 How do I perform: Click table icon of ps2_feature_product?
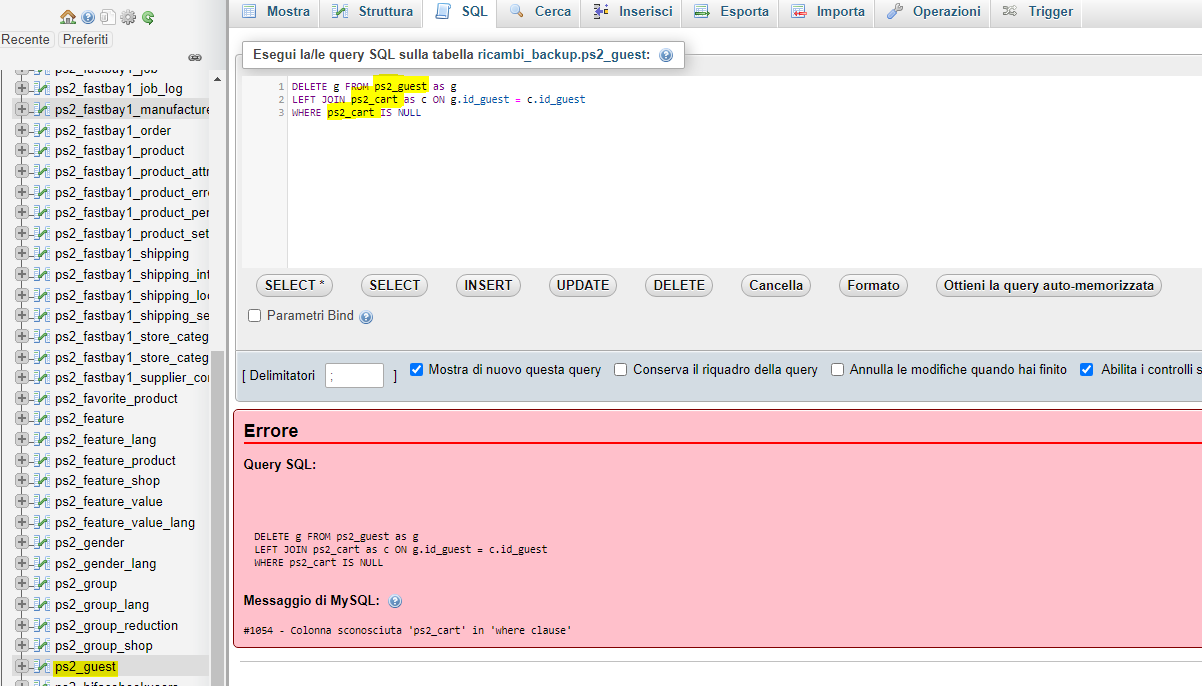pos(41,460)
